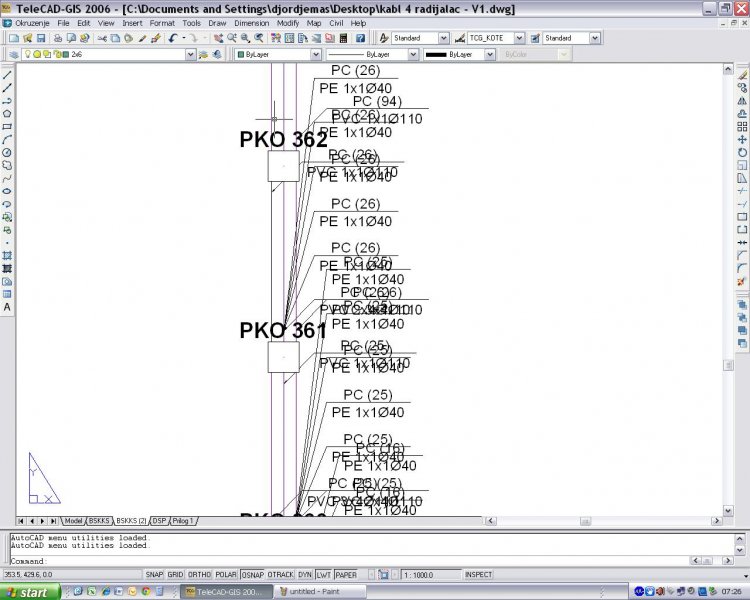This screenshot has height=600, width=750.
Task: Pick the Rectangle drawing tool
Action: pyautogui.click(x=7, y=127)
